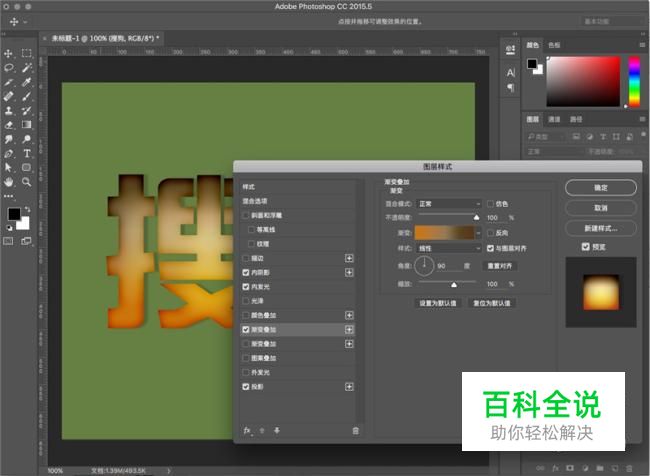This screenshot has height=476, width=650.
Task: Change screen mode icon in toolbox
Action: coord(26,241)
